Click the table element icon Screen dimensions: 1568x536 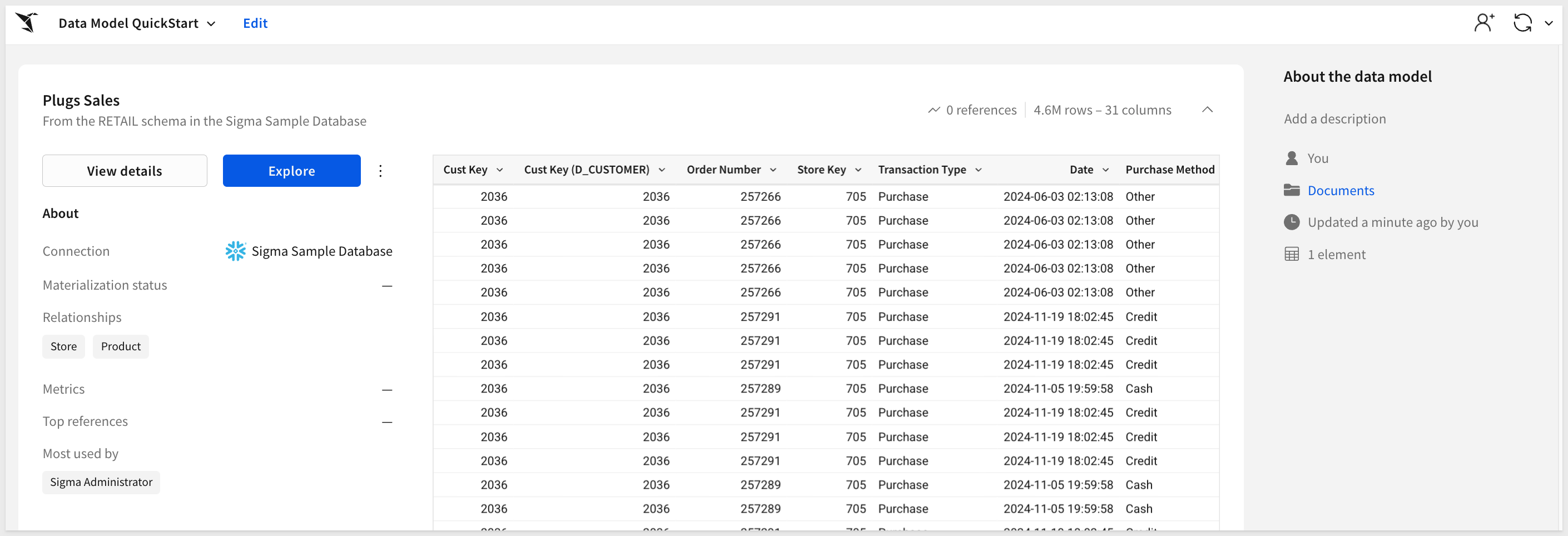tap(1292, 254)
